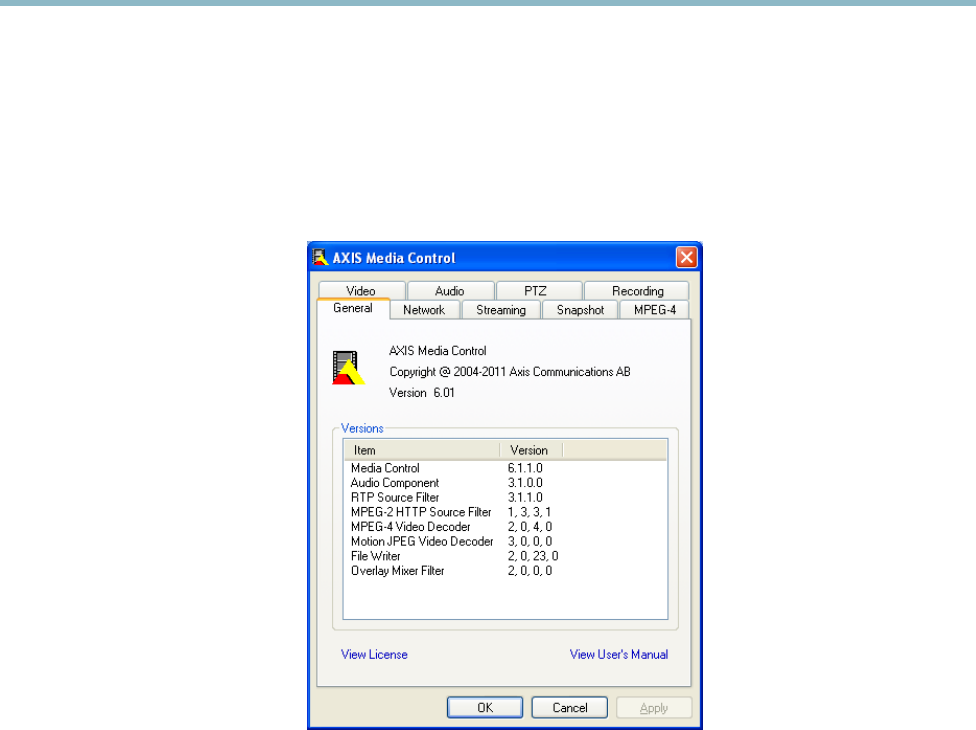Open the Audio tab
The image size is (976, 730).
[450, 291]
